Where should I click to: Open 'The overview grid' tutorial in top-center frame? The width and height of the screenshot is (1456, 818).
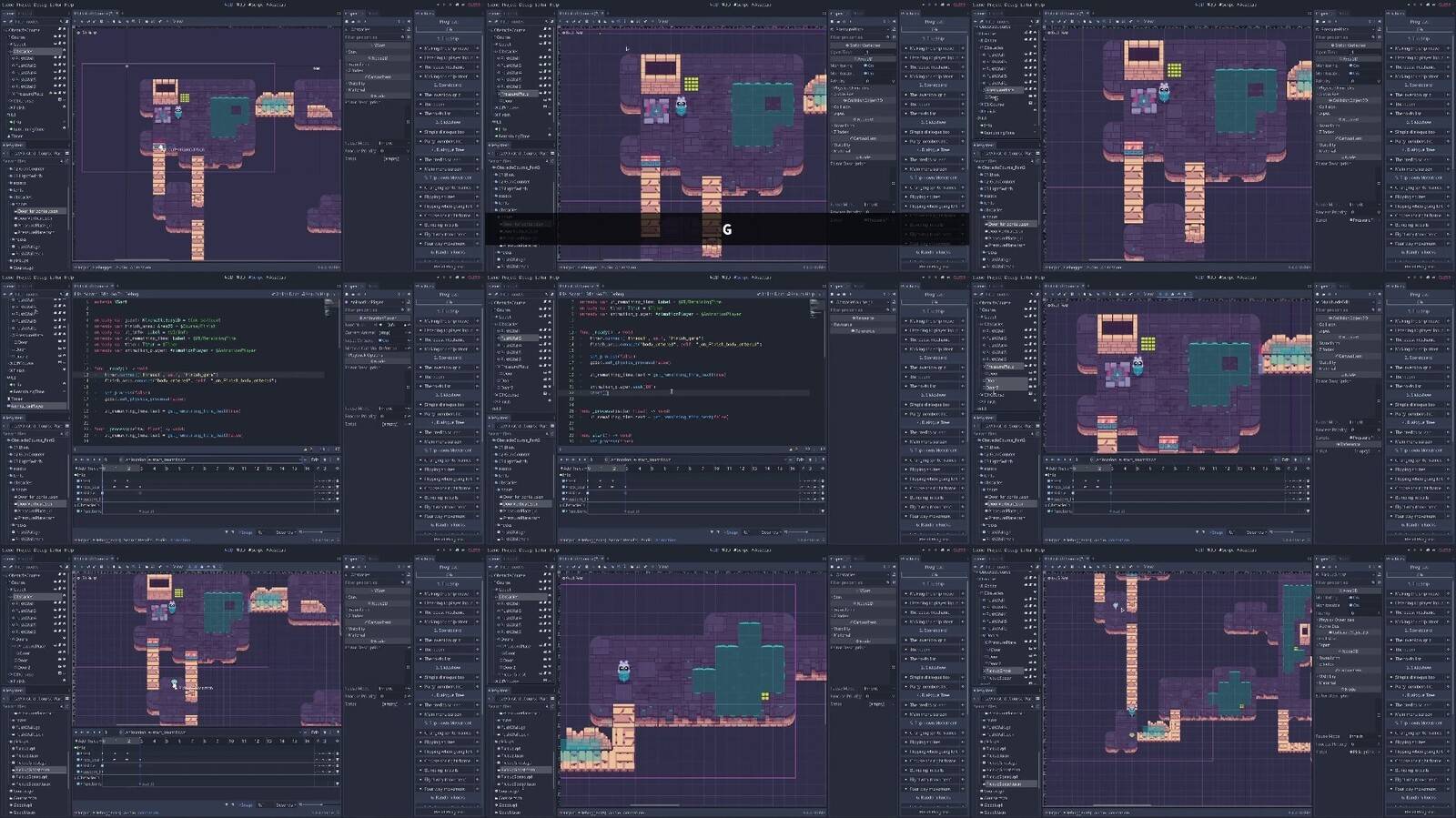tap(934, 95)
